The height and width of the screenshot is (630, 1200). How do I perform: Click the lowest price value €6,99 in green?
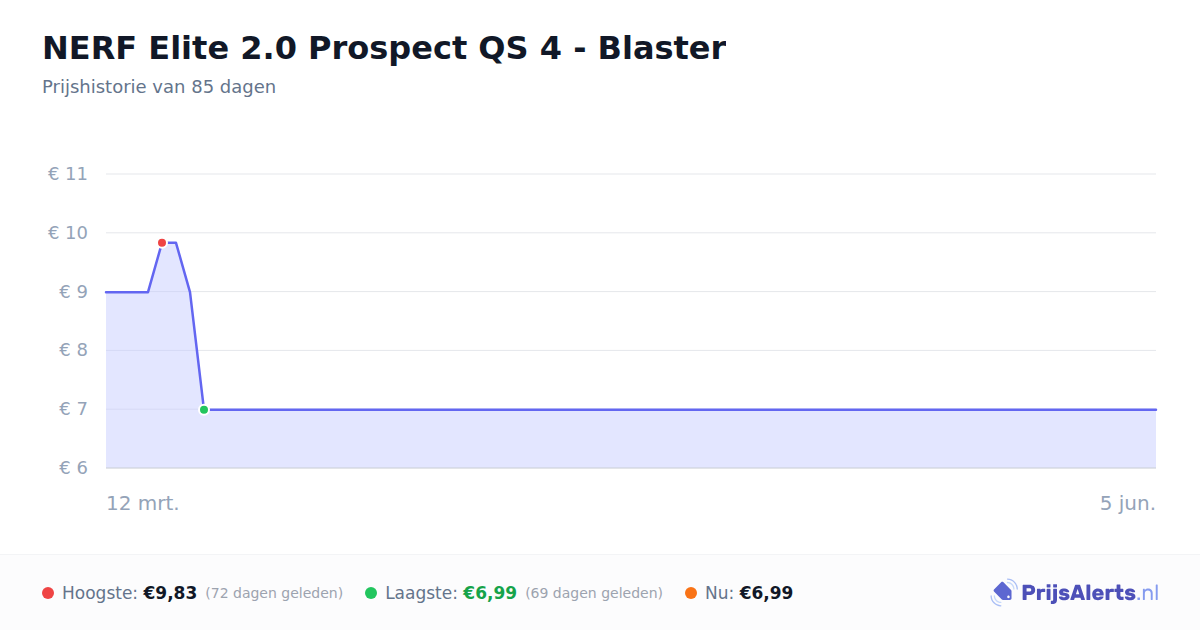[490, 593]
